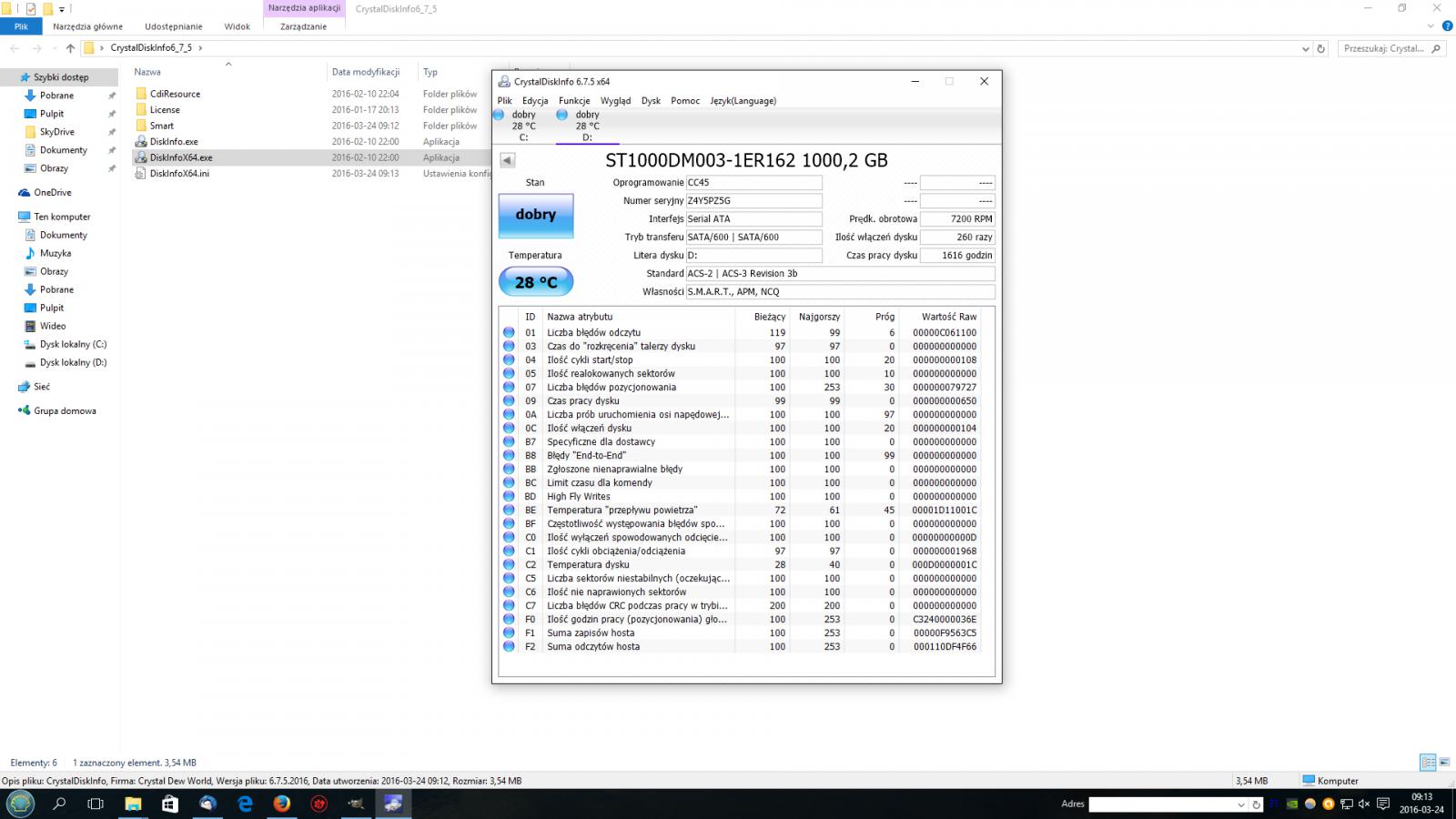The image size is (1456, 819).
Task: Select the 'High Fly Writes' attribute row
Action: [742, 497]
